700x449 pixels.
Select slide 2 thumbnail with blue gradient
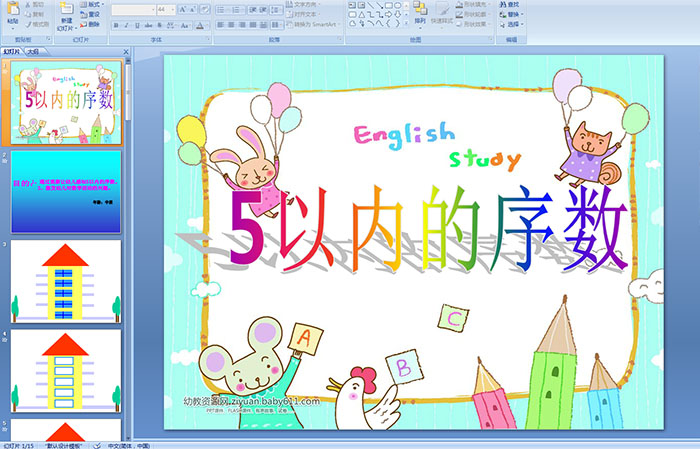66,191
